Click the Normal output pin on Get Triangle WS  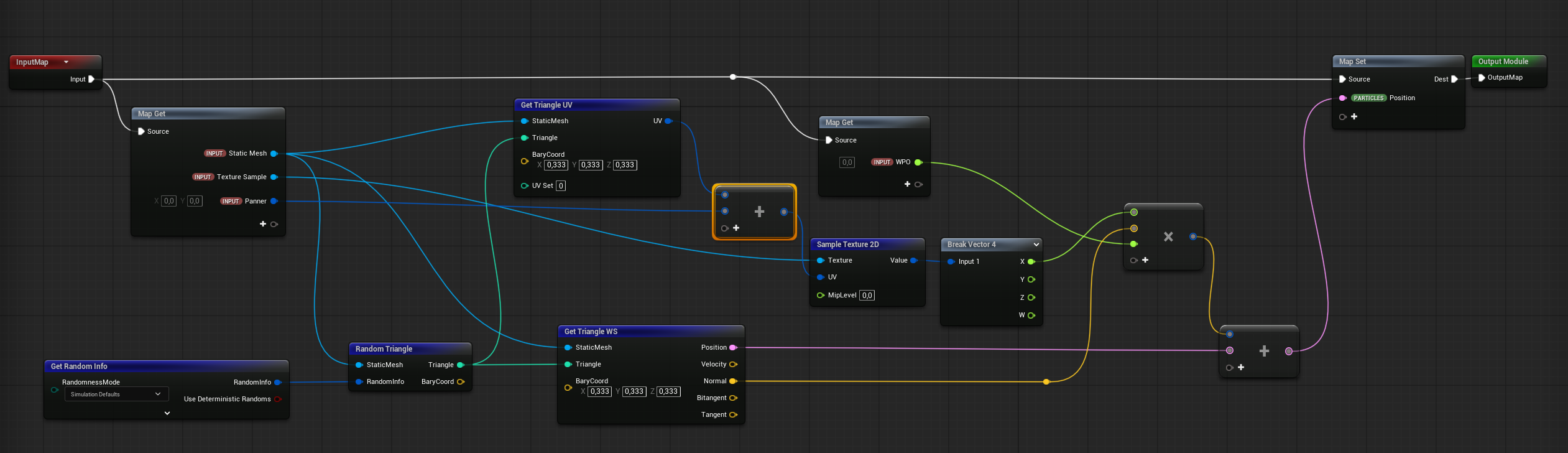733,381
